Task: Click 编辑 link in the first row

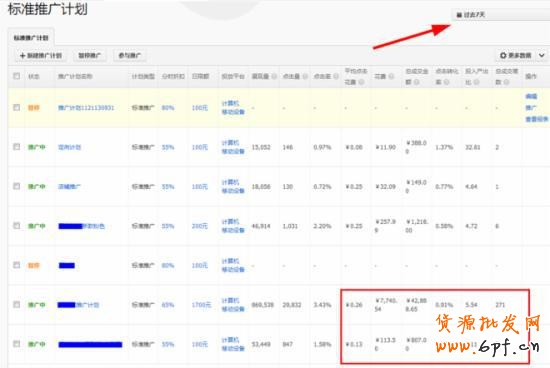Action: click(x=531, y=96)
